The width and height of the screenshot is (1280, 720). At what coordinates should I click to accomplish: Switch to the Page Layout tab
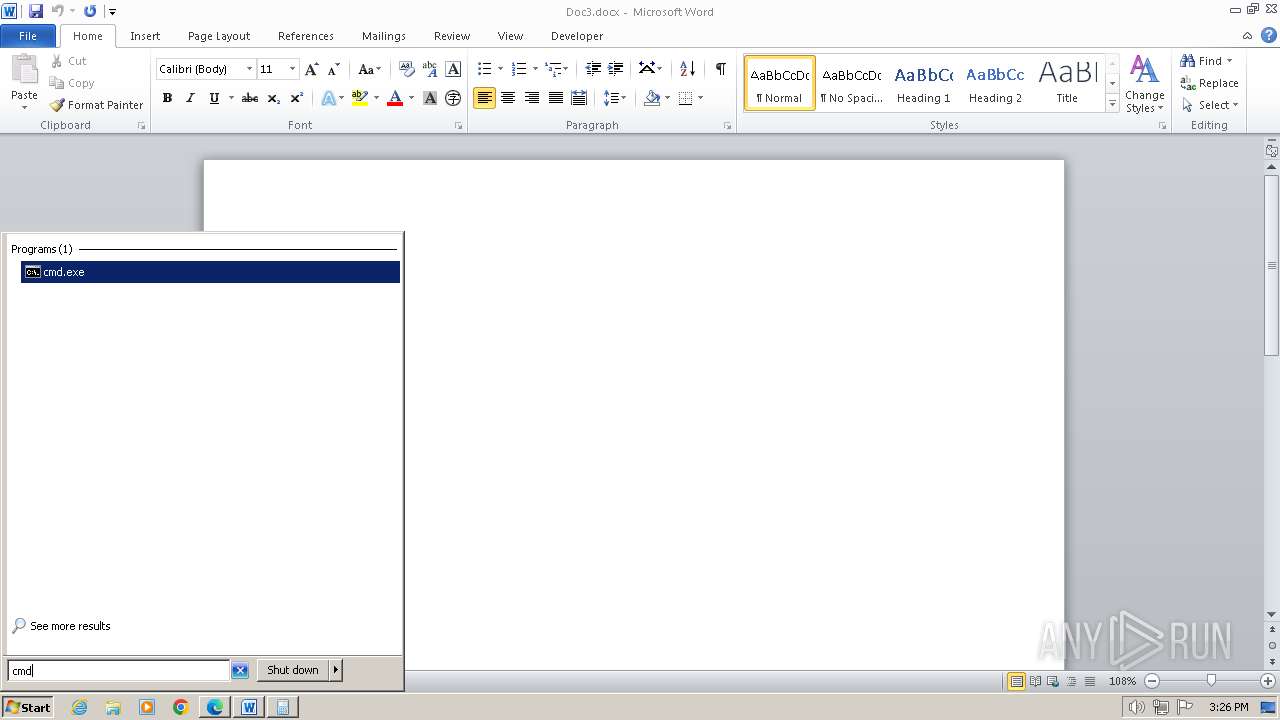pyautogui.click(x=219, y=36)
